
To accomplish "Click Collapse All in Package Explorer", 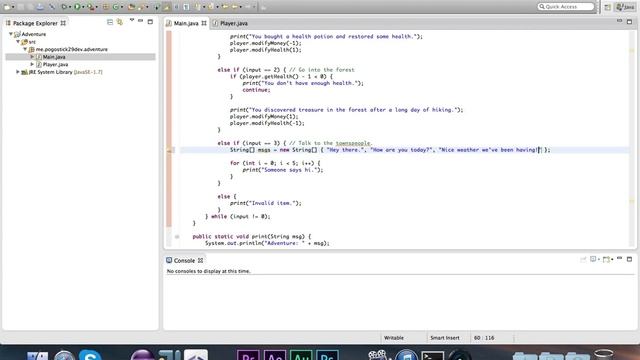I will click(x=110, y=22).
